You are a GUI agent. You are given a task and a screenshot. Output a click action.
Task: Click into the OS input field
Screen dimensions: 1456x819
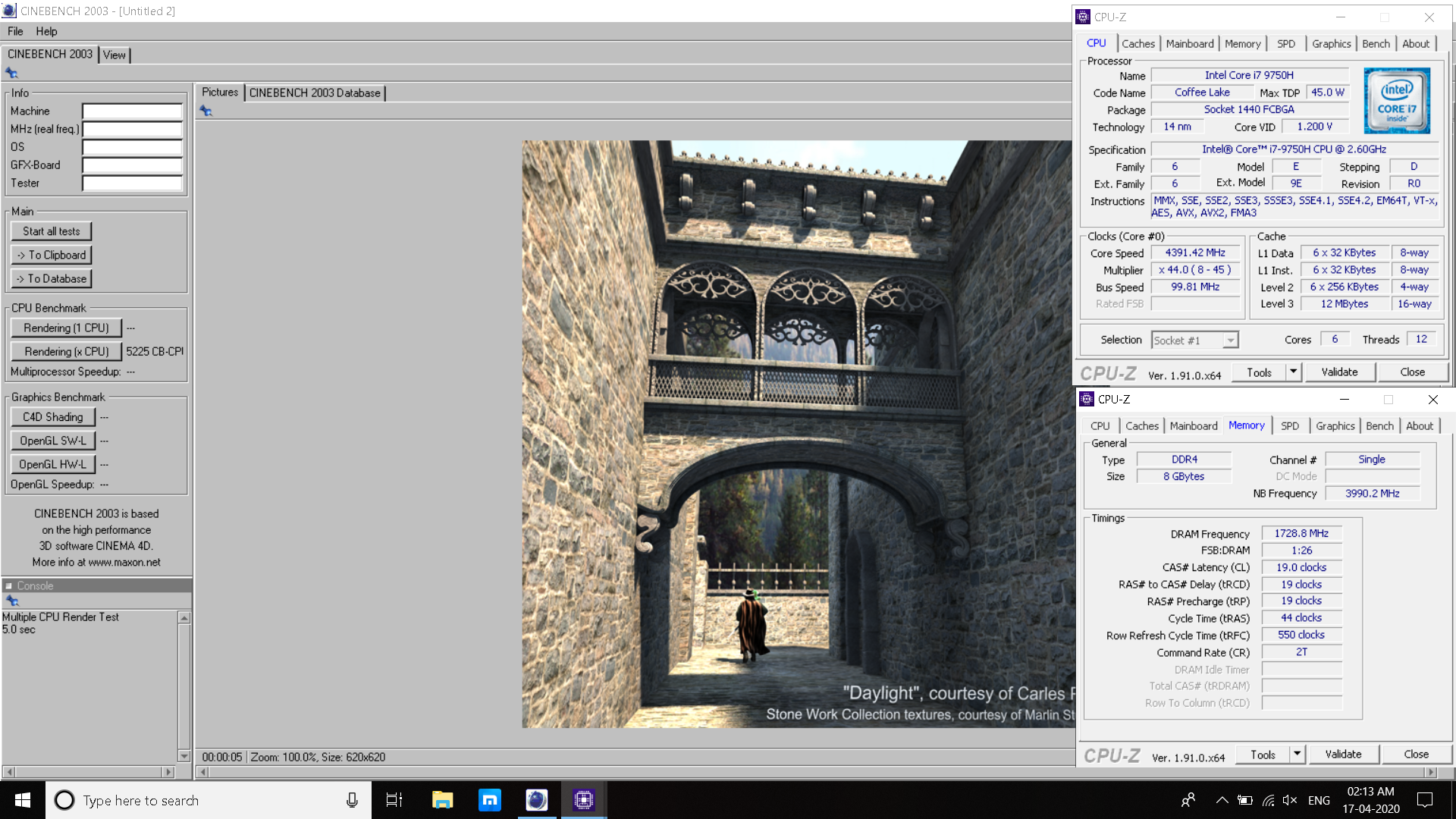pos(132,147)
